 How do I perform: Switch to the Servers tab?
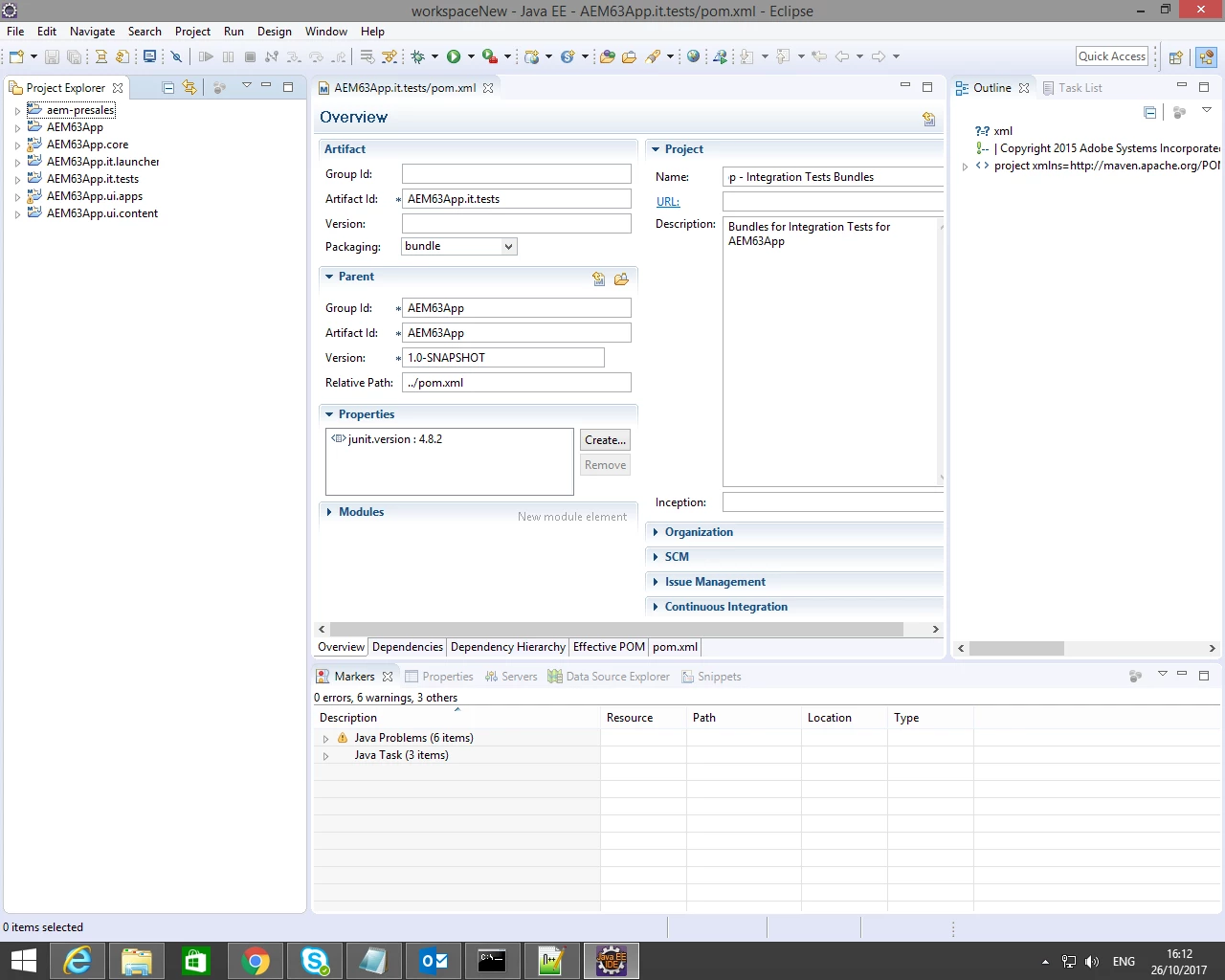[511, 677]
